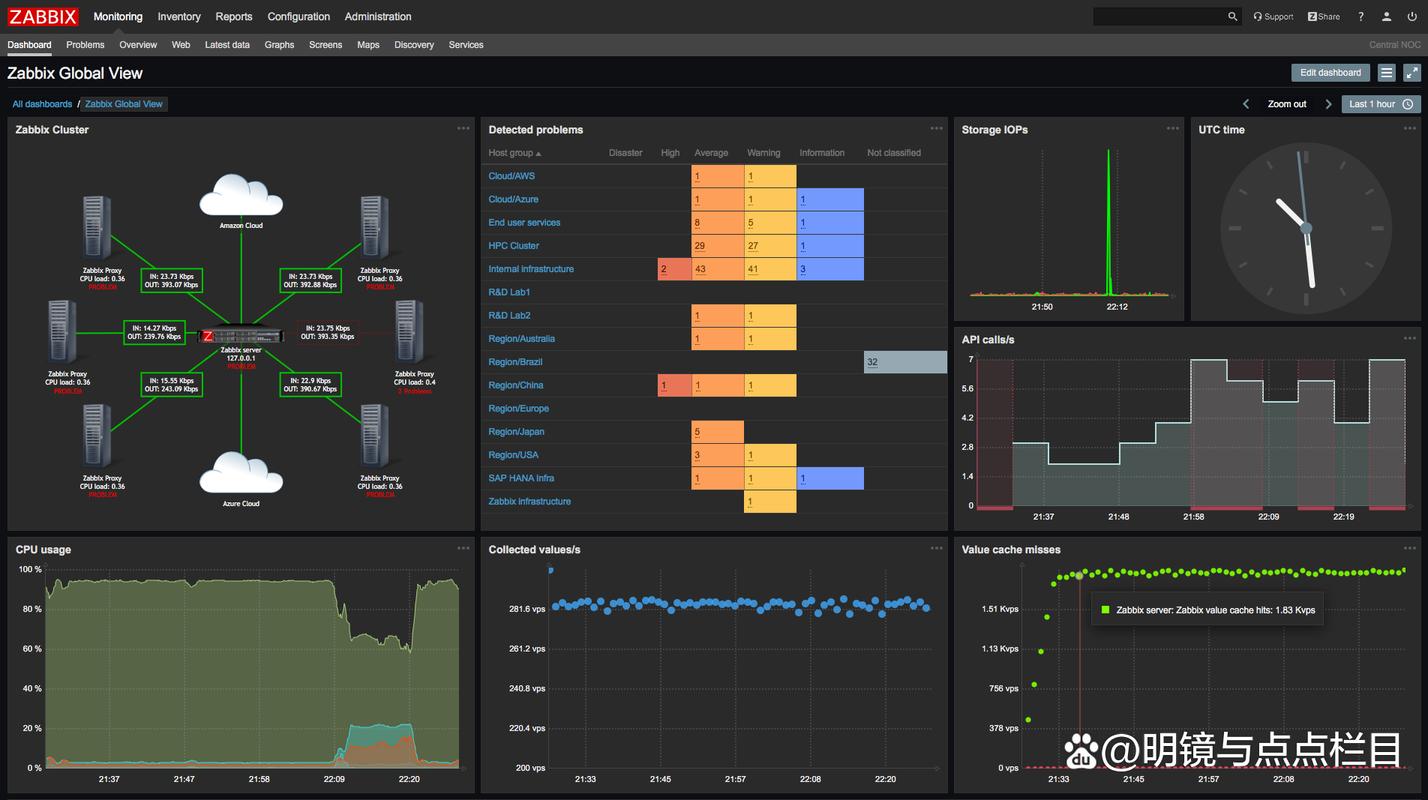Open the Region/Brazil host group link

[x=515, y=362]
